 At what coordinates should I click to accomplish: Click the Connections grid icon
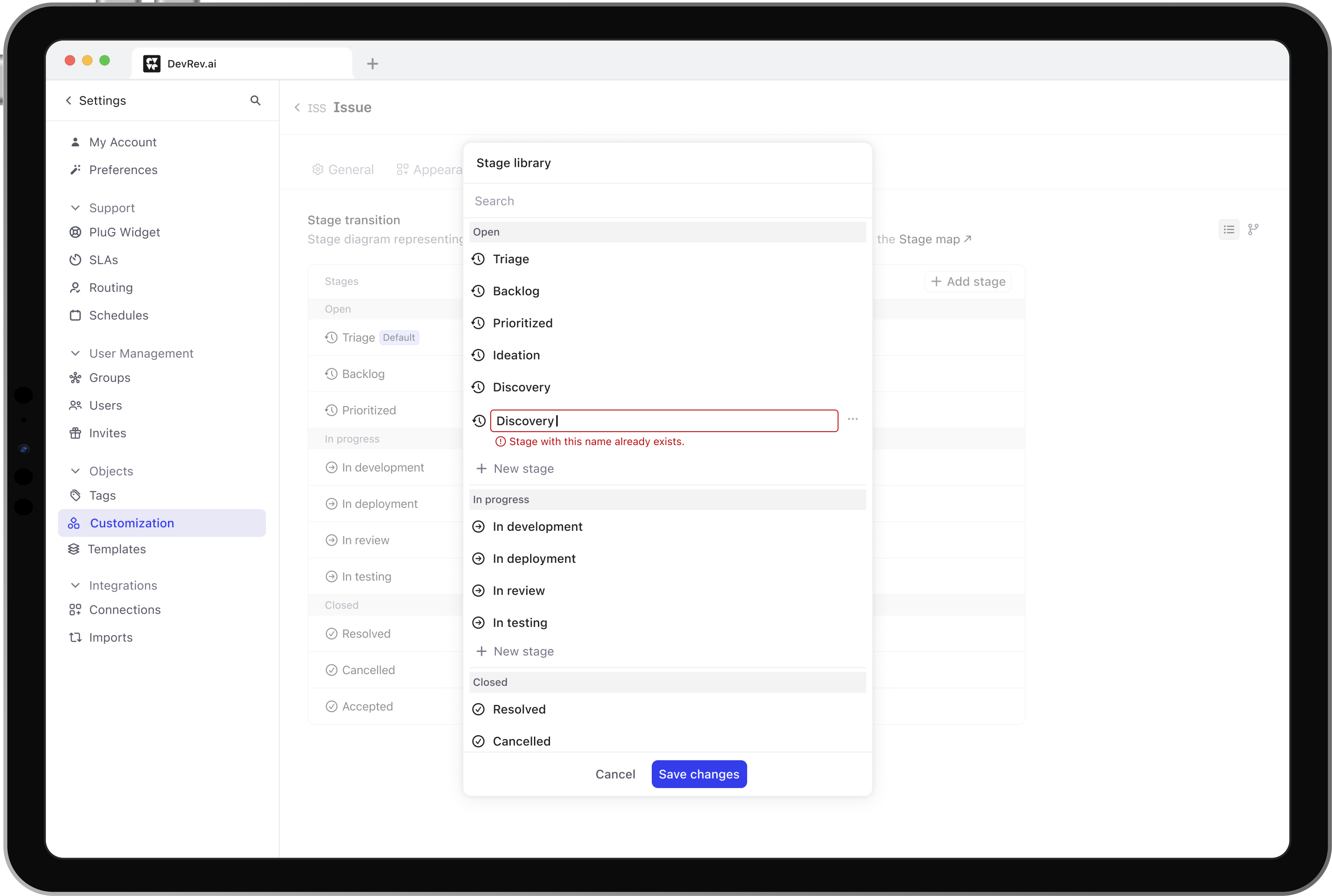[x=75, y=610]
